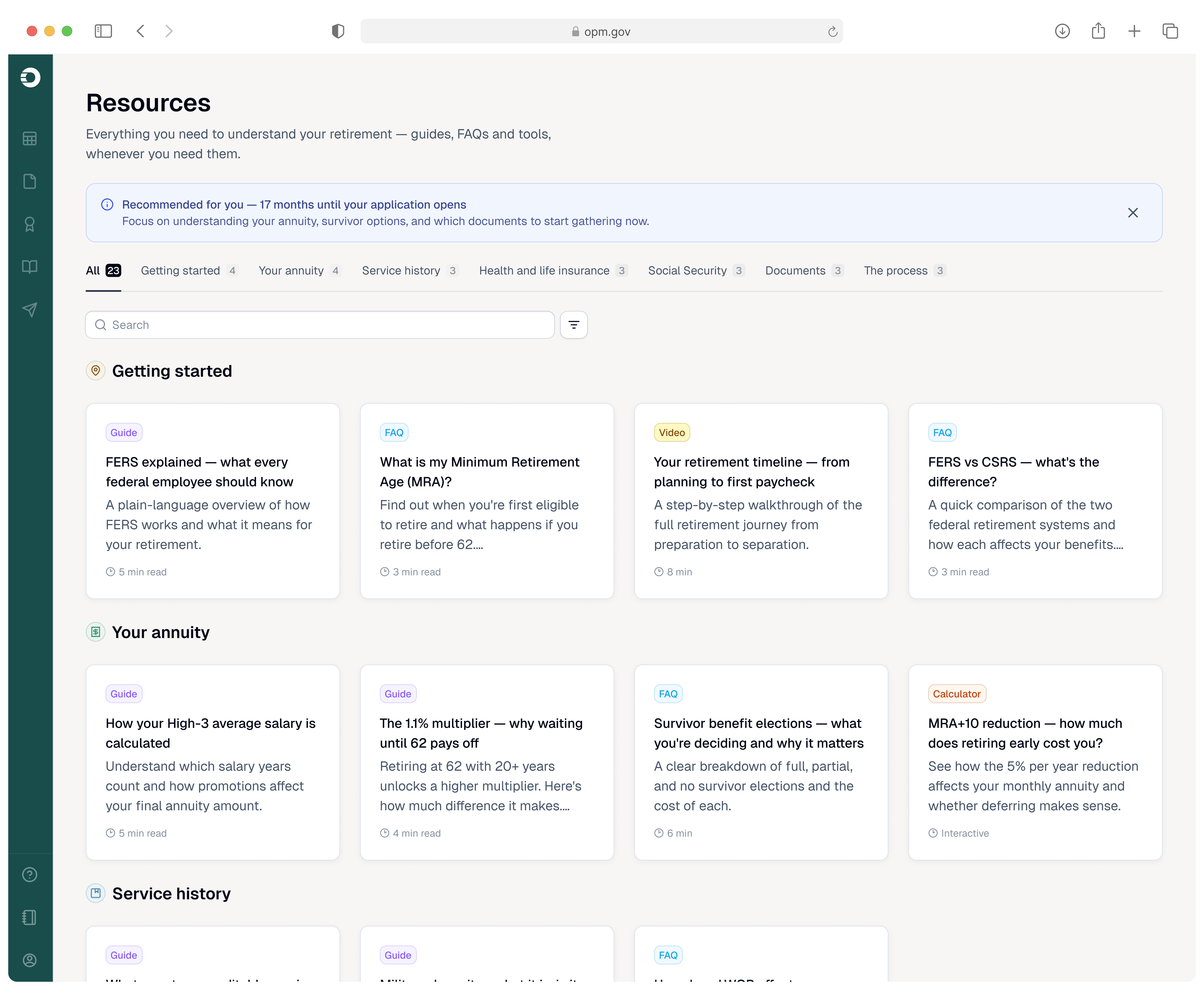Screen dimensions: 1204x990
Task: Dismiss the Recommended for you banner
Action: (1133, 213)
